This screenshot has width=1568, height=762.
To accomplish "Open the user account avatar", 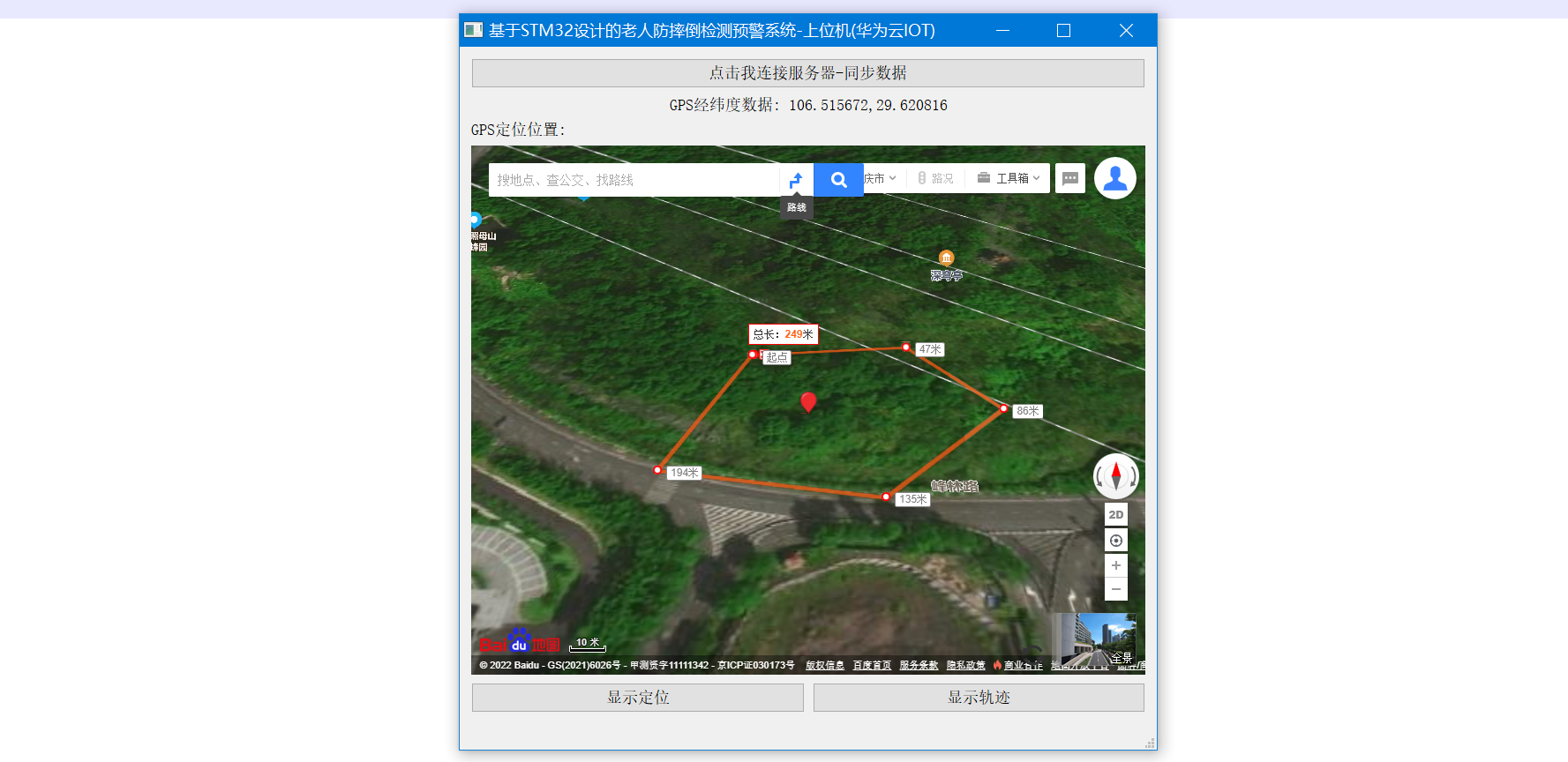I will tap(1115, 178).
